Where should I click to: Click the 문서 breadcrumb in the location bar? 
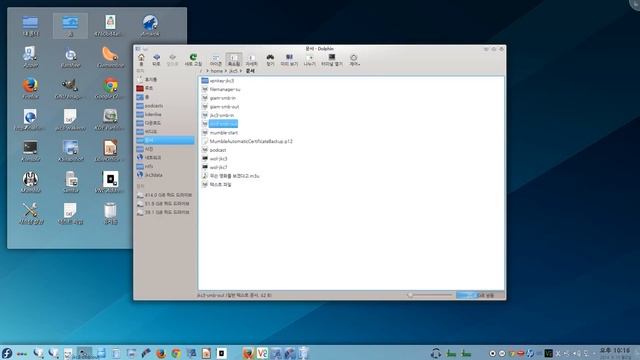point(250,71)
